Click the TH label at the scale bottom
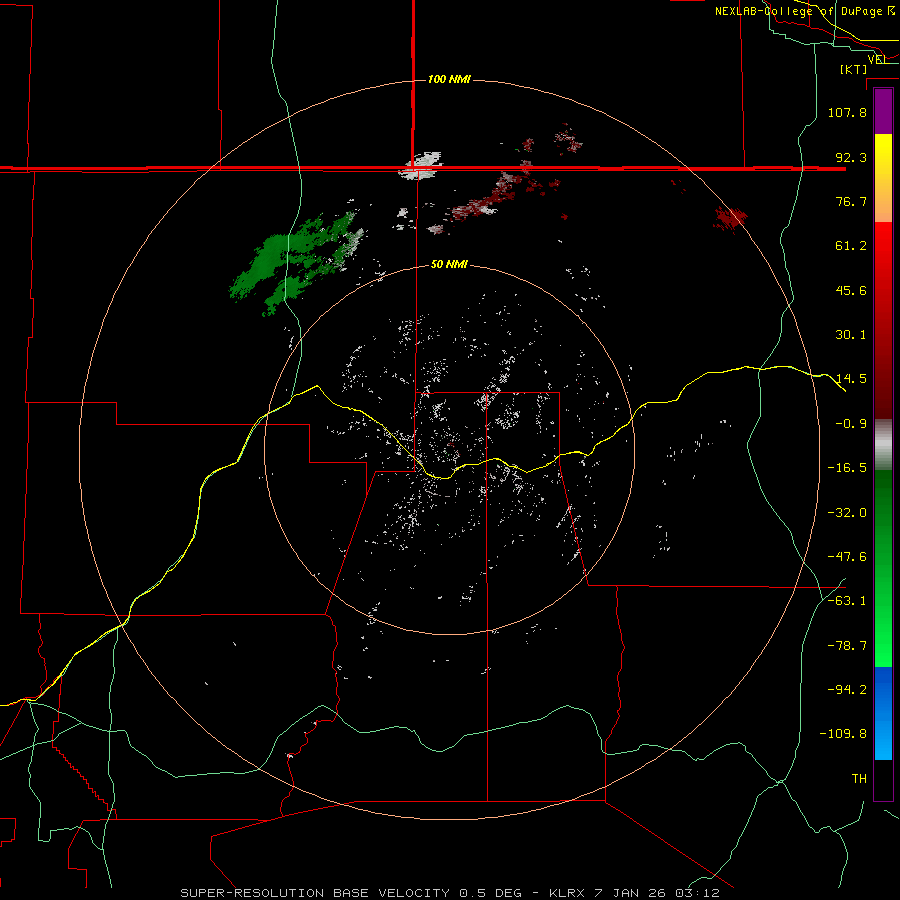This screenshot has height=900, width=900. tap(859, 779)
